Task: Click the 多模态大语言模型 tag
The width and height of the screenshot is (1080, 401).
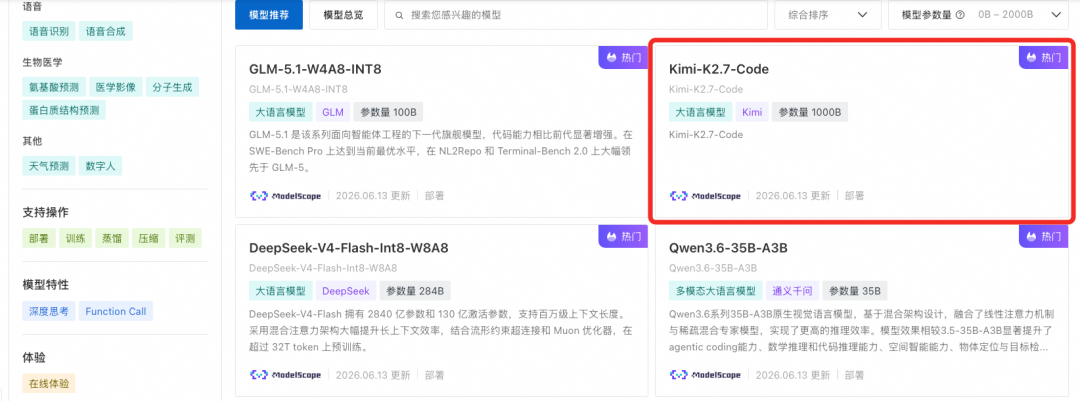Action: 715,291
